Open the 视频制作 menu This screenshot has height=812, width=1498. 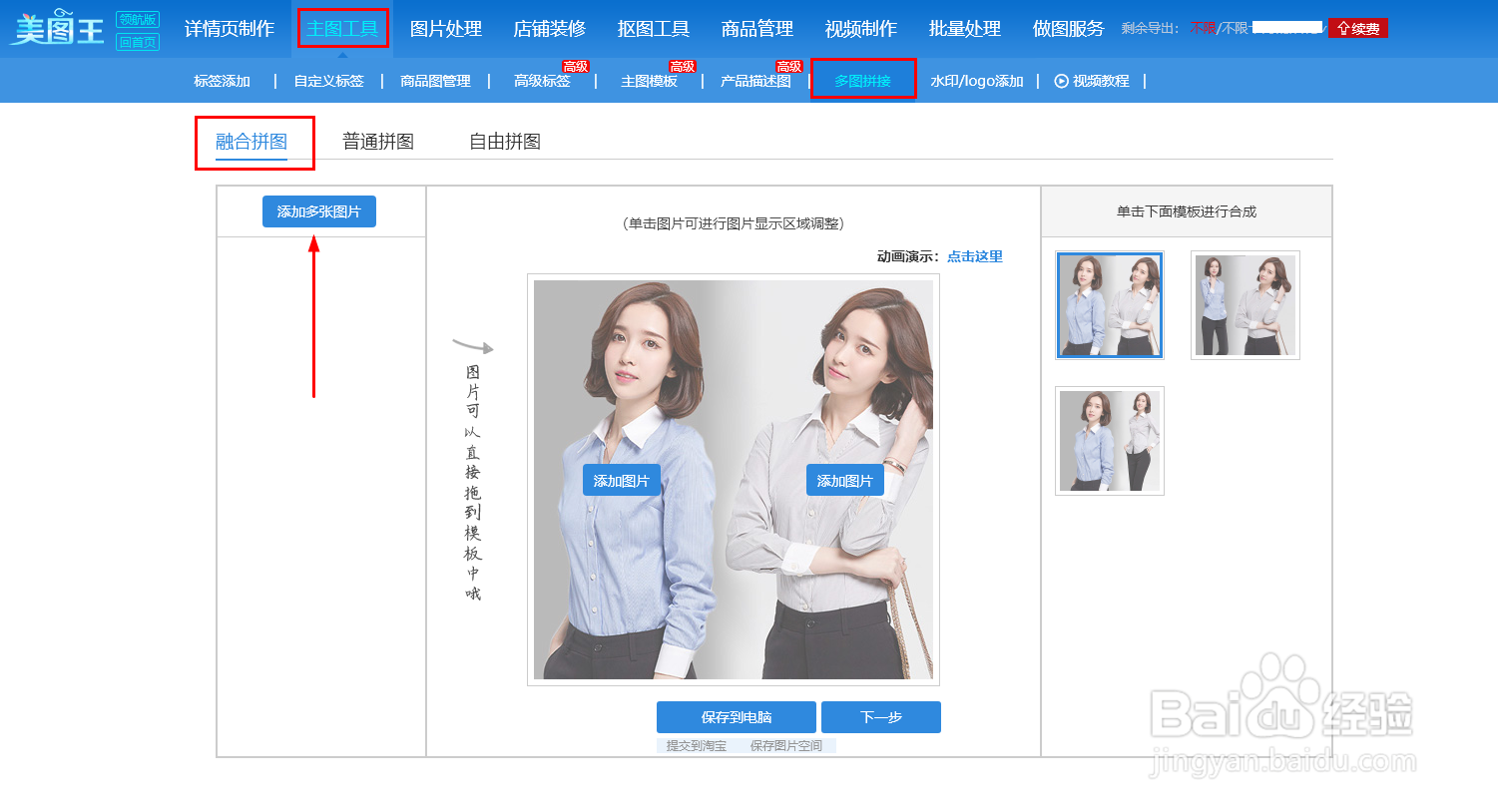click(x=860, y=29)
